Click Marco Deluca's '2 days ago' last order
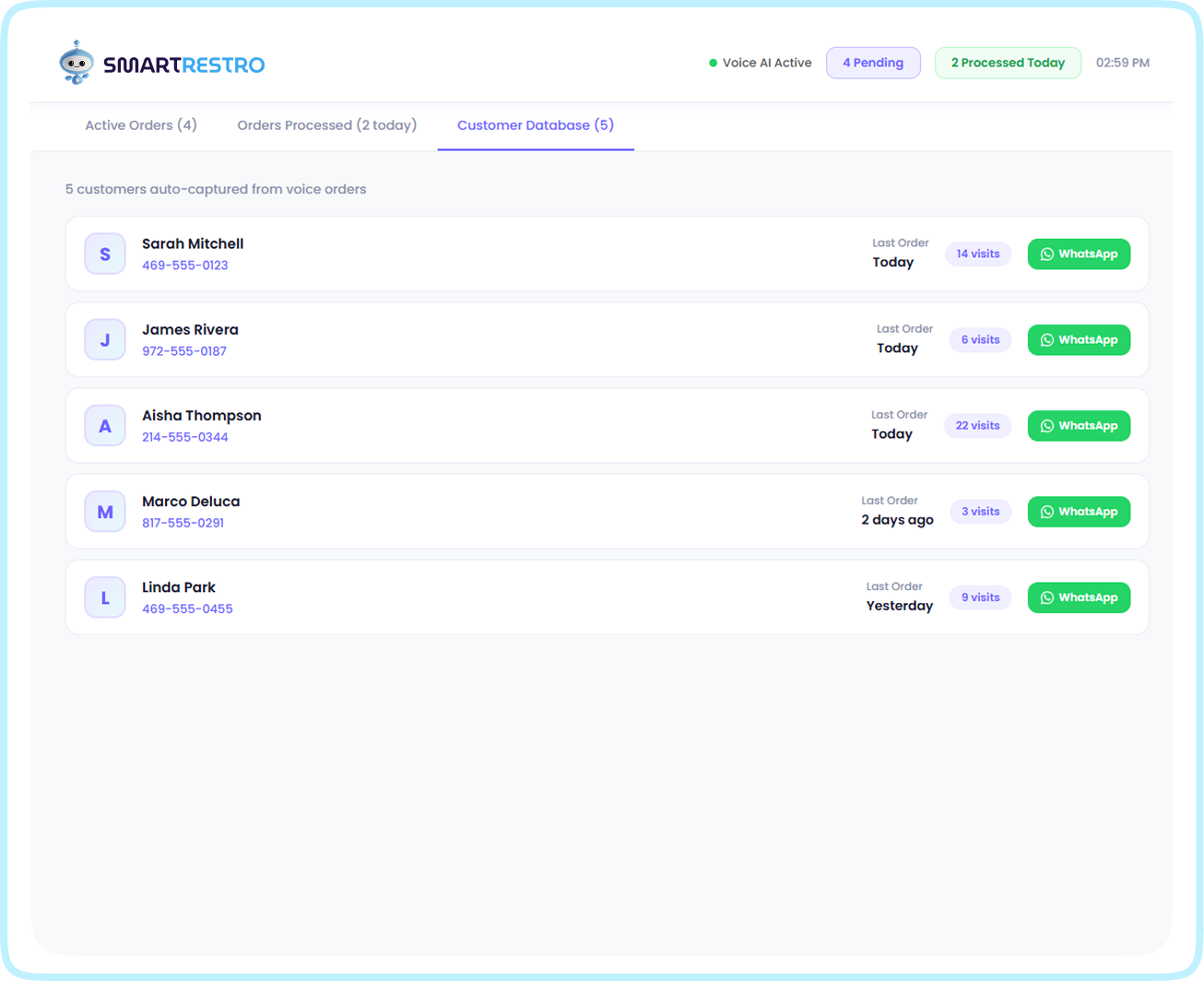Screen dimensions: 1204x981 (x=898, y=520)
